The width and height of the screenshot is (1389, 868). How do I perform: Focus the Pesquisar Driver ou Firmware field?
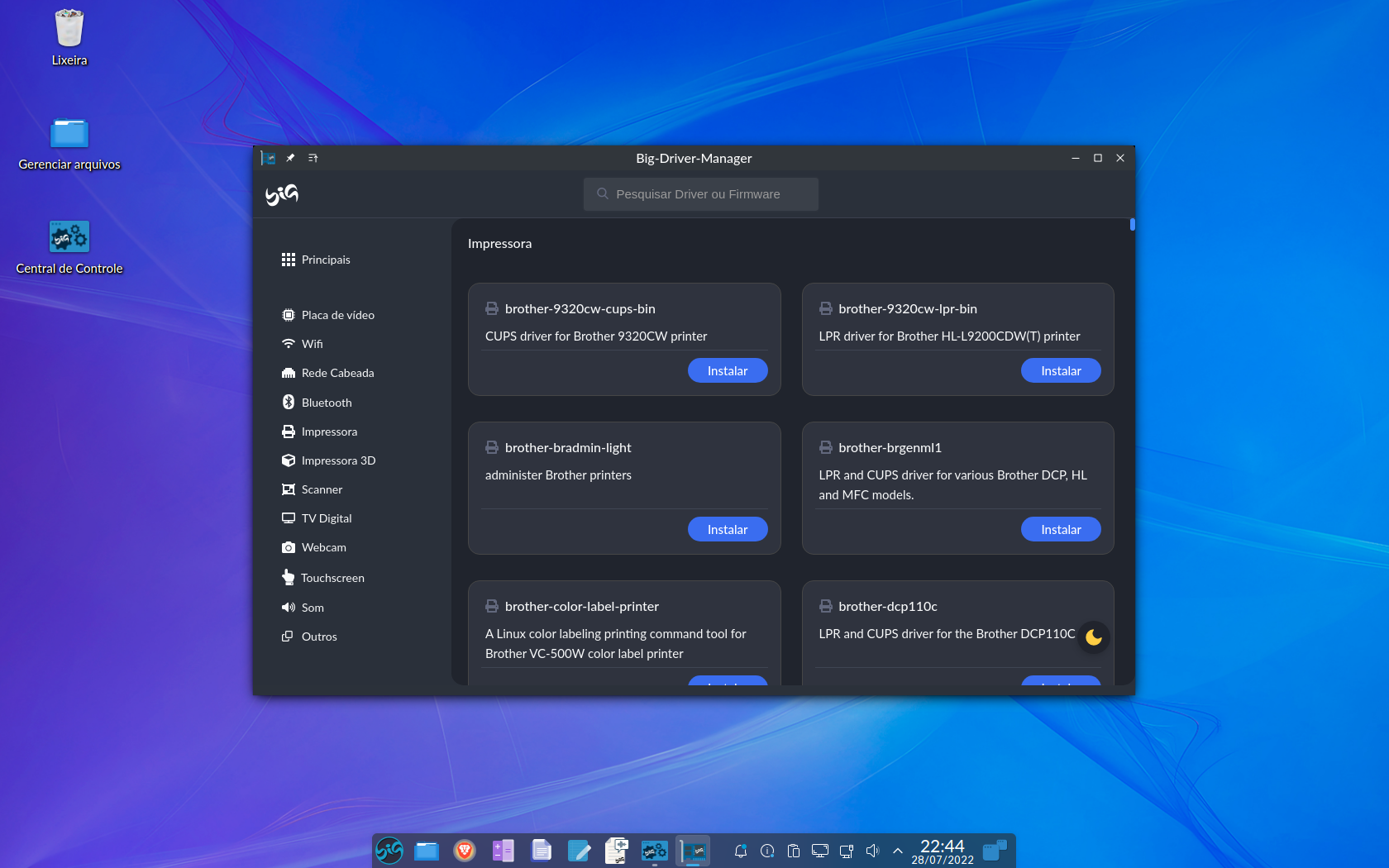tap(701, 194)
